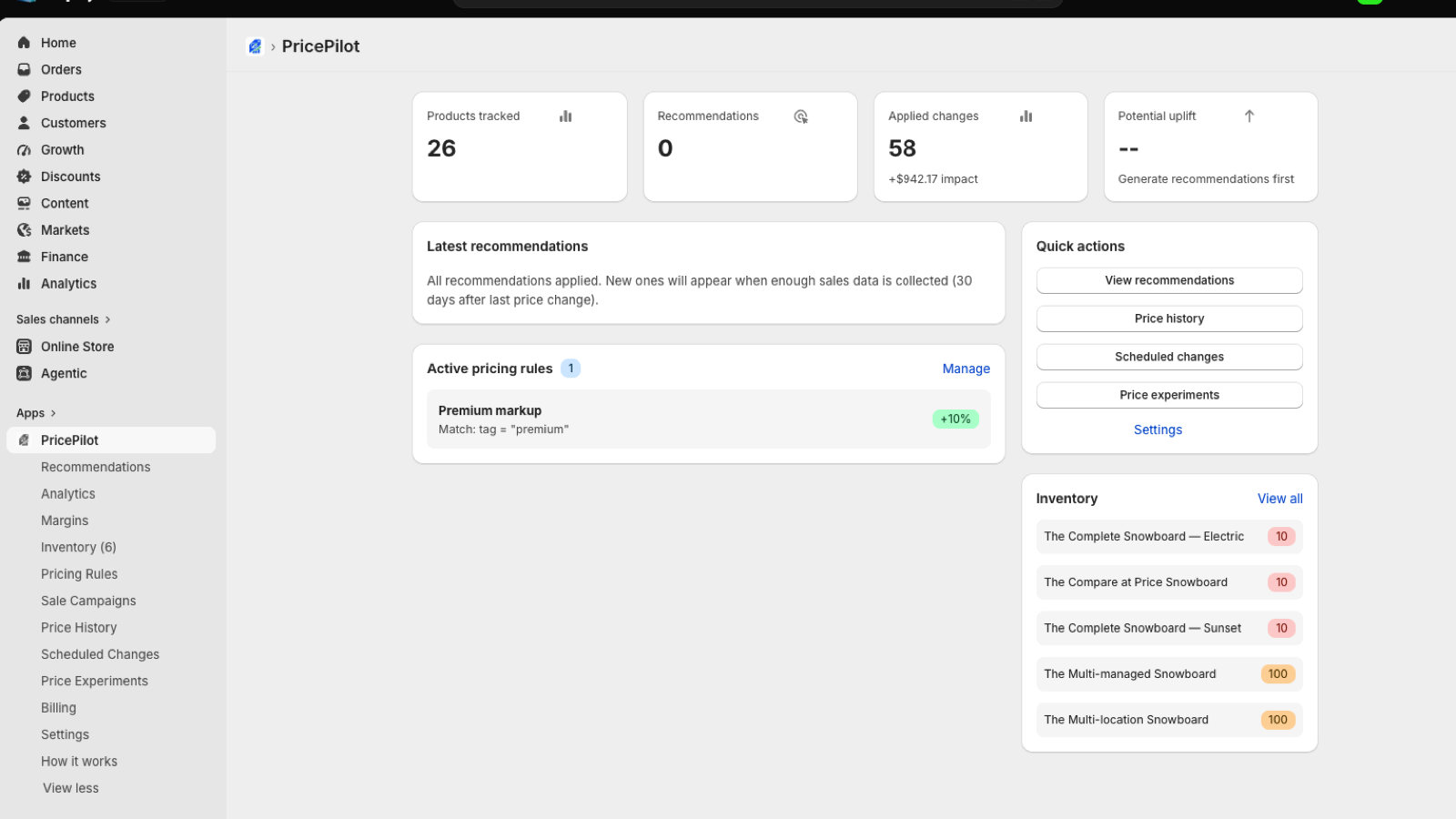1456x819 pixels.
Task: Open The Multi-location Snowboard row
Action: pos(1169,720)
